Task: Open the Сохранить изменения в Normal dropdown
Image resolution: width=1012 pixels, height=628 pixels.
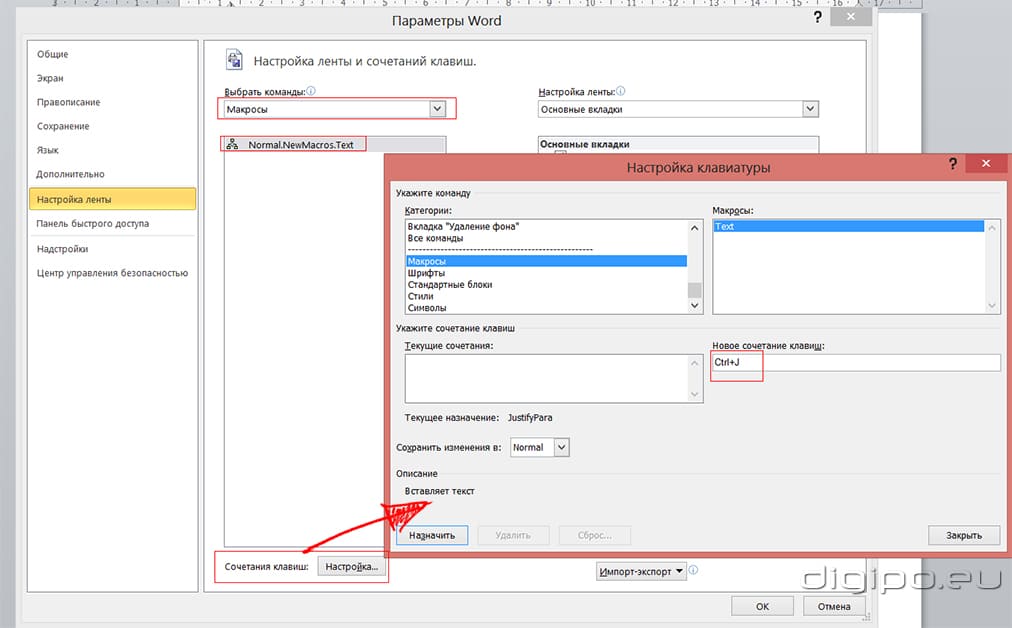Action: pos(562,447)
